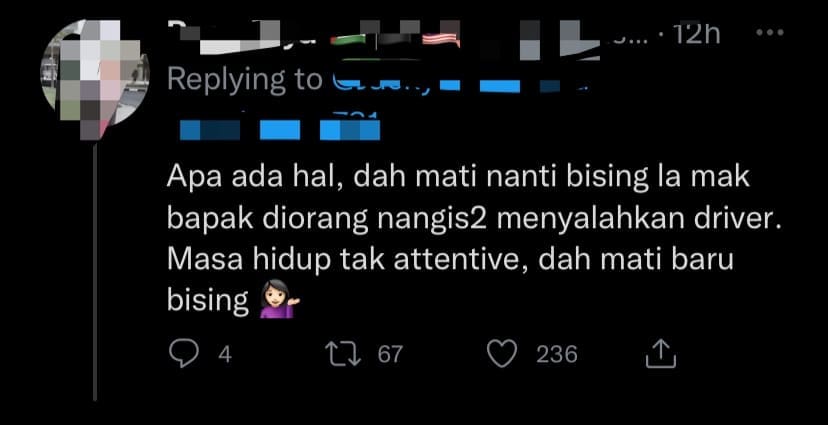This screenshot has width=828, height=425.
Task: Click the vertical thread line below avatar
Action: point(95,271)
